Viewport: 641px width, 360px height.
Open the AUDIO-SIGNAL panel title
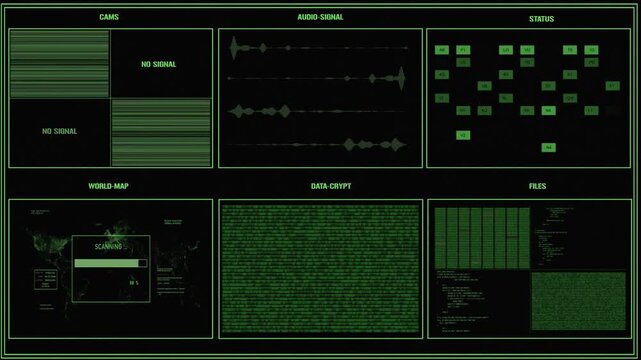click(x=320, y=17)
